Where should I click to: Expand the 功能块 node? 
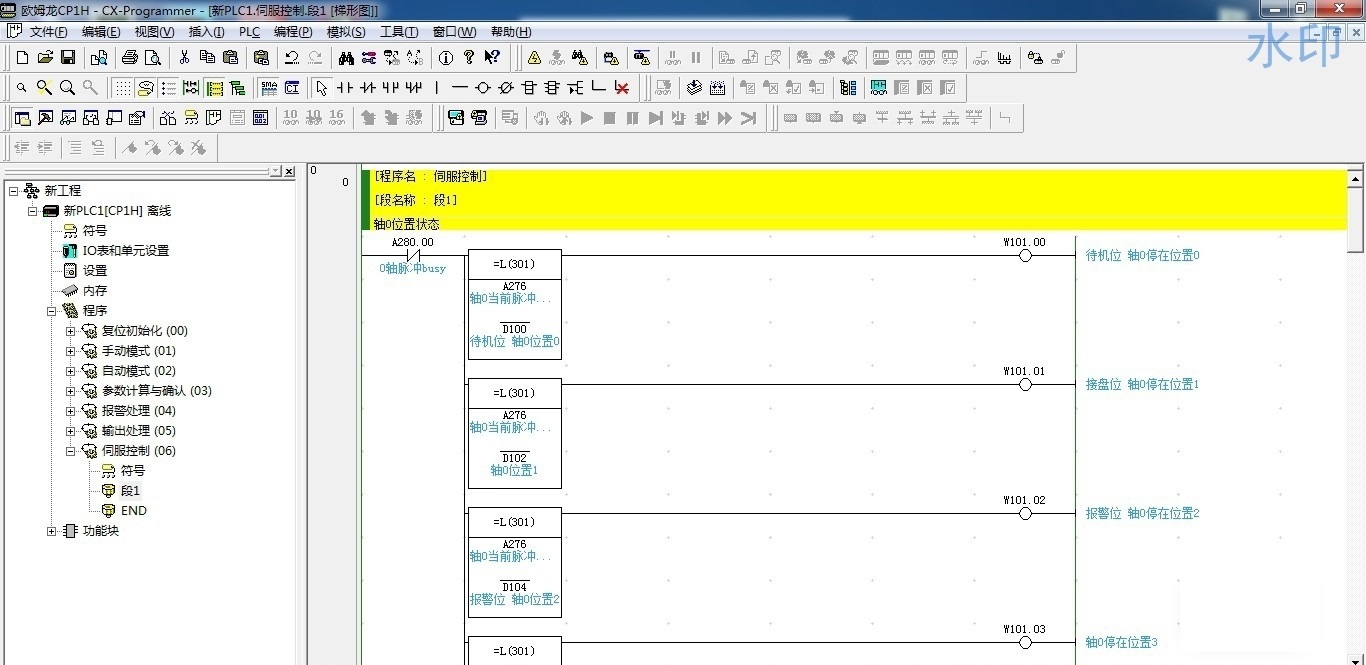click(x=51, y=531)
